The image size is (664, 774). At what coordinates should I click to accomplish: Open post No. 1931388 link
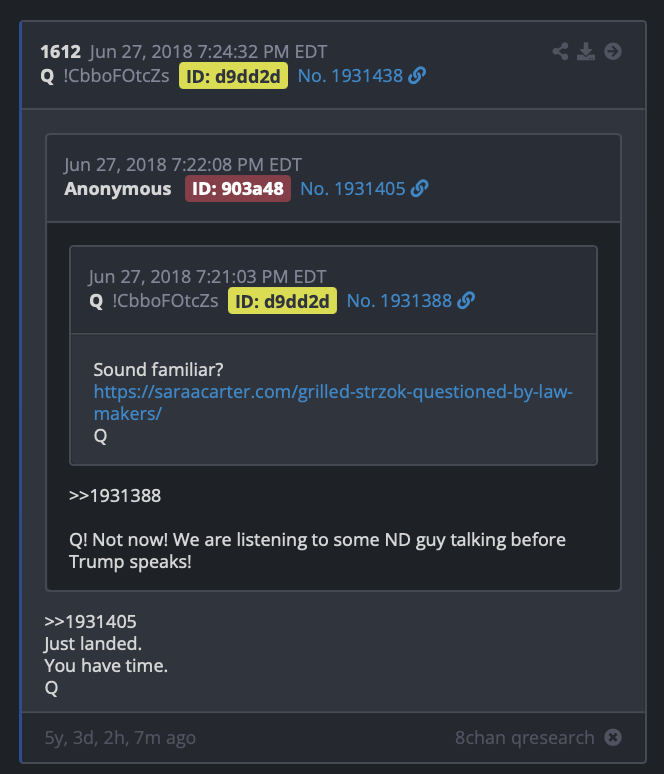click(399, 301)
